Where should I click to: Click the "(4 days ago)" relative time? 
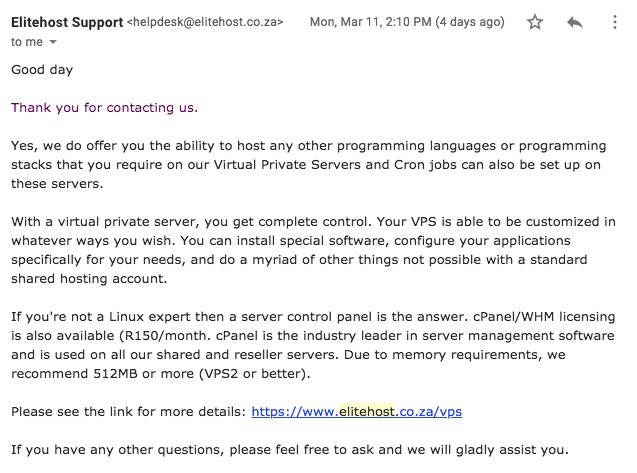470,22
